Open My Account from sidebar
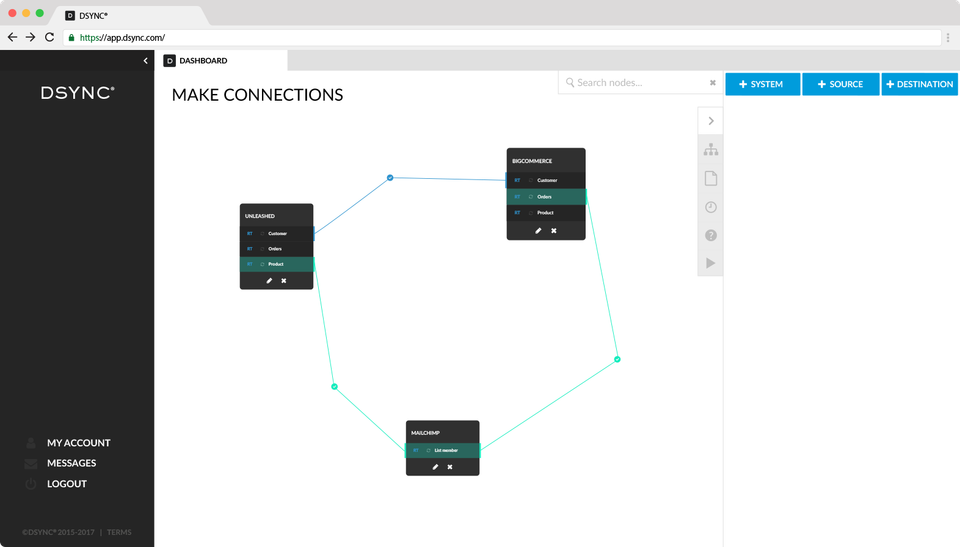Screen dimensions: 960x547 click(x=79, y=443)
